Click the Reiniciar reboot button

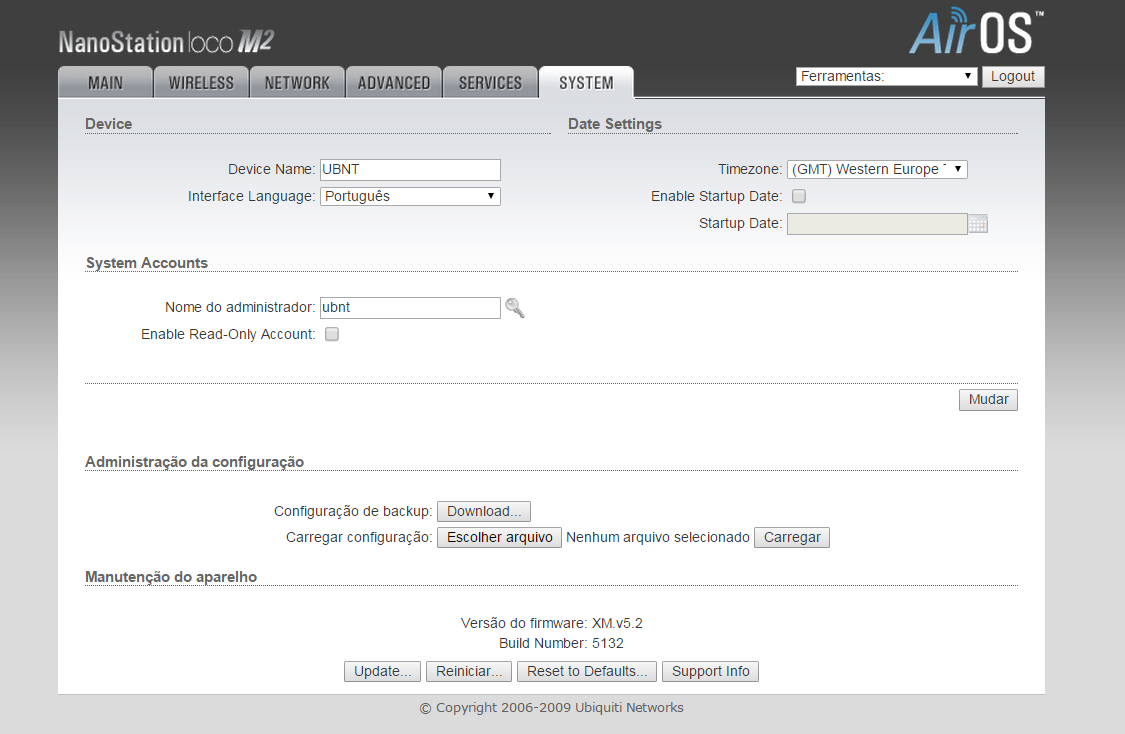coord(469,672)
